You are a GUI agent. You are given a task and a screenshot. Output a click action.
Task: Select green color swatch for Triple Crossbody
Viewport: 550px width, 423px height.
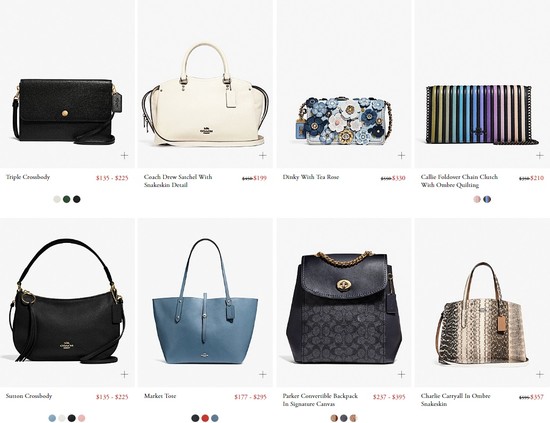point(67,199)
